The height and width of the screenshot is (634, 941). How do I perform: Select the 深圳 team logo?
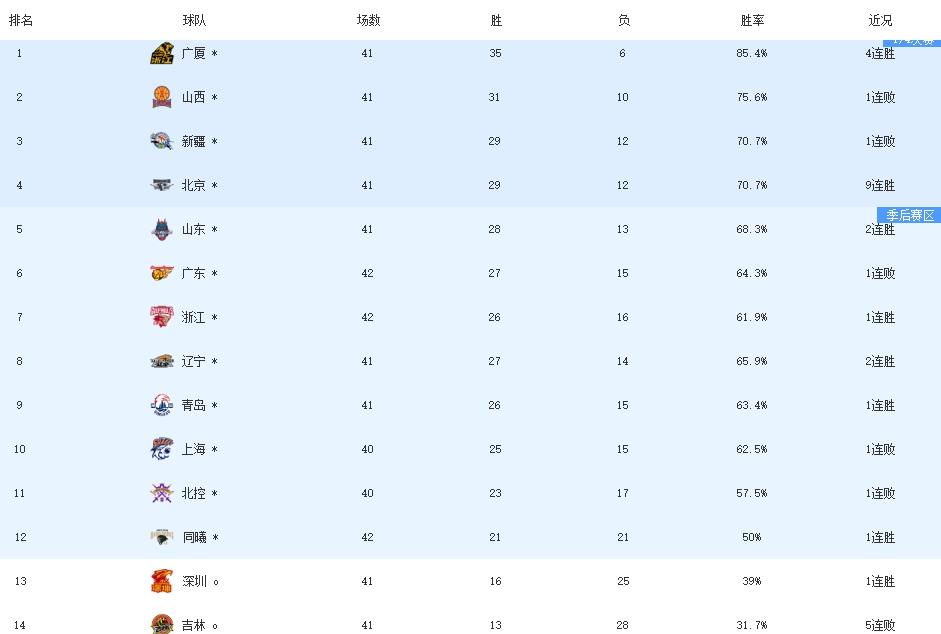pos(162,581)
